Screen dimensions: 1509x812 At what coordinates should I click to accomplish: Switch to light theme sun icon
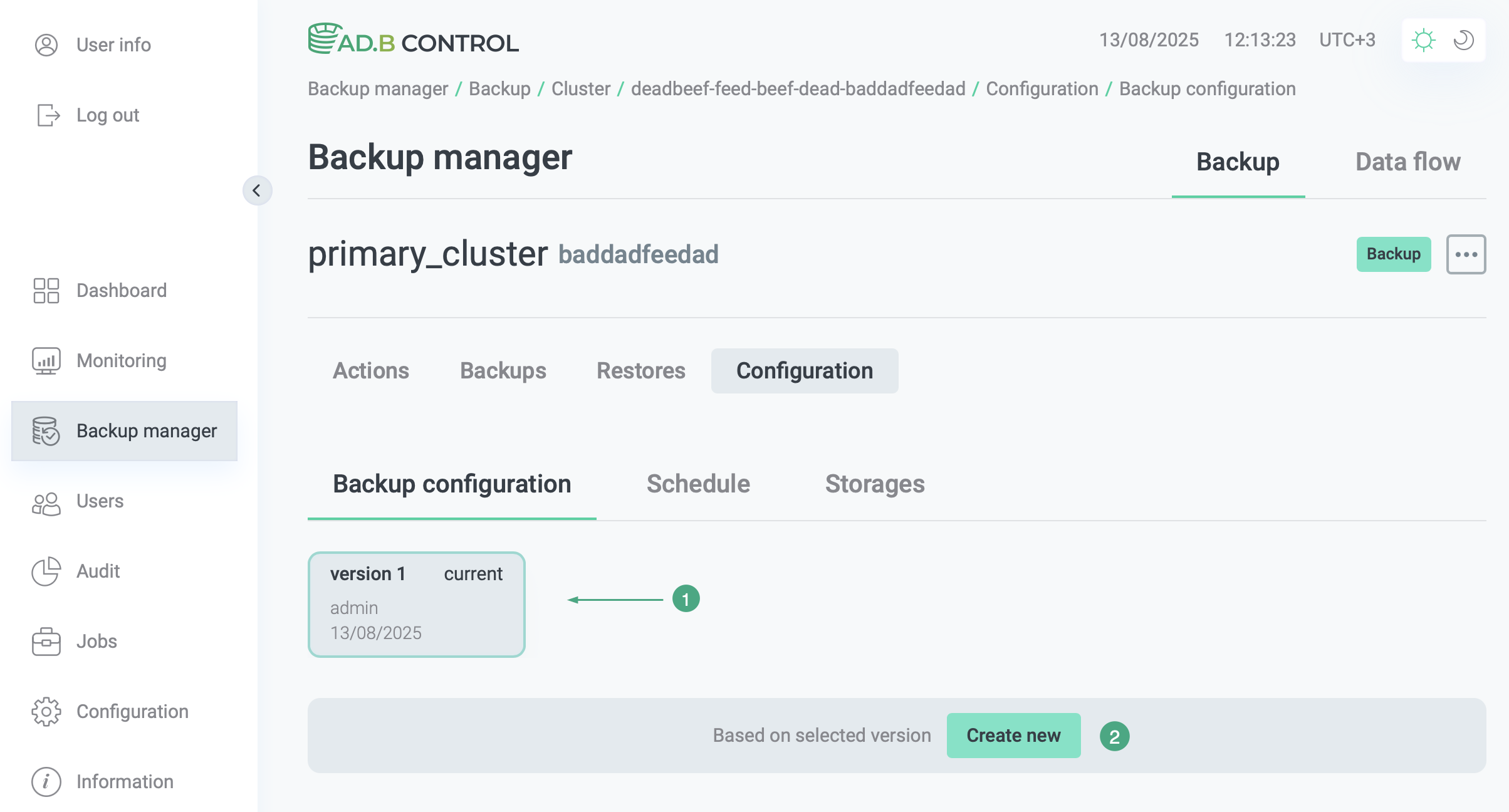[x=1423, y=40]
